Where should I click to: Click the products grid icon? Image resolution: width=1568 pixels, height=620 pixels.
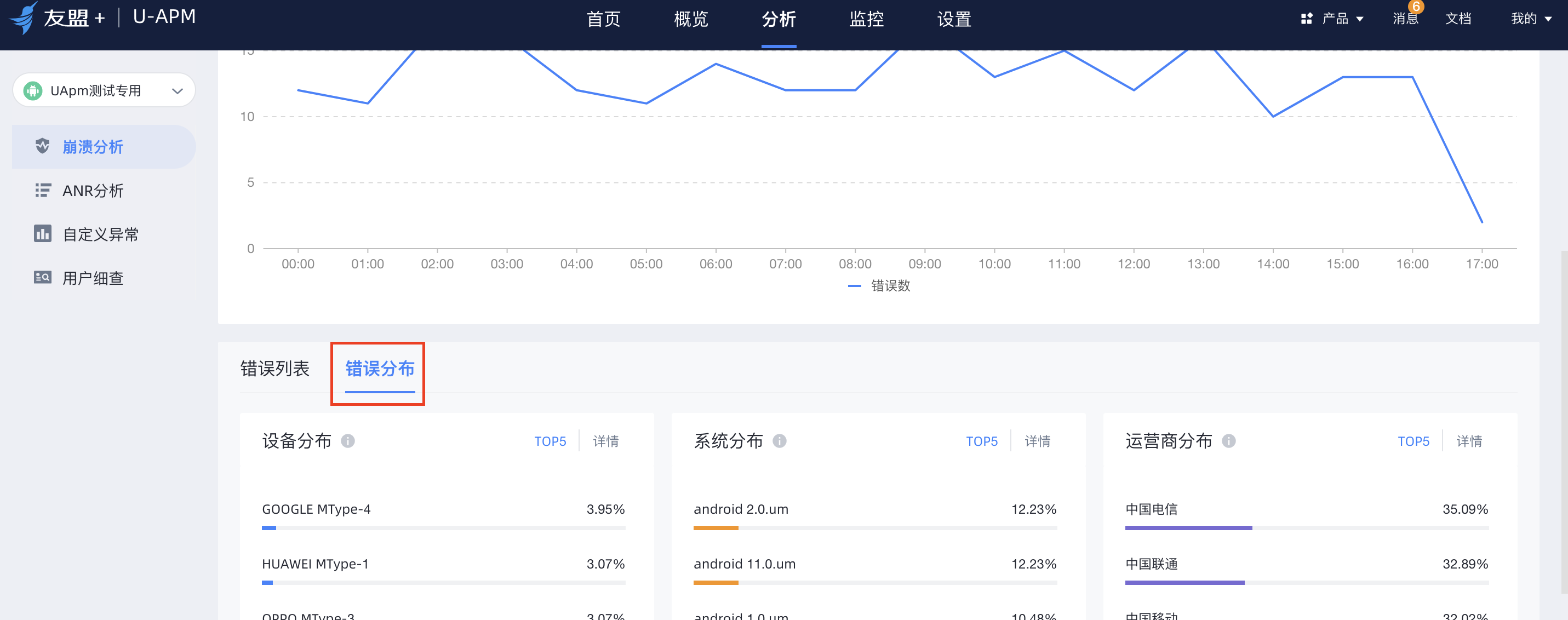(x=1306, y=19)
